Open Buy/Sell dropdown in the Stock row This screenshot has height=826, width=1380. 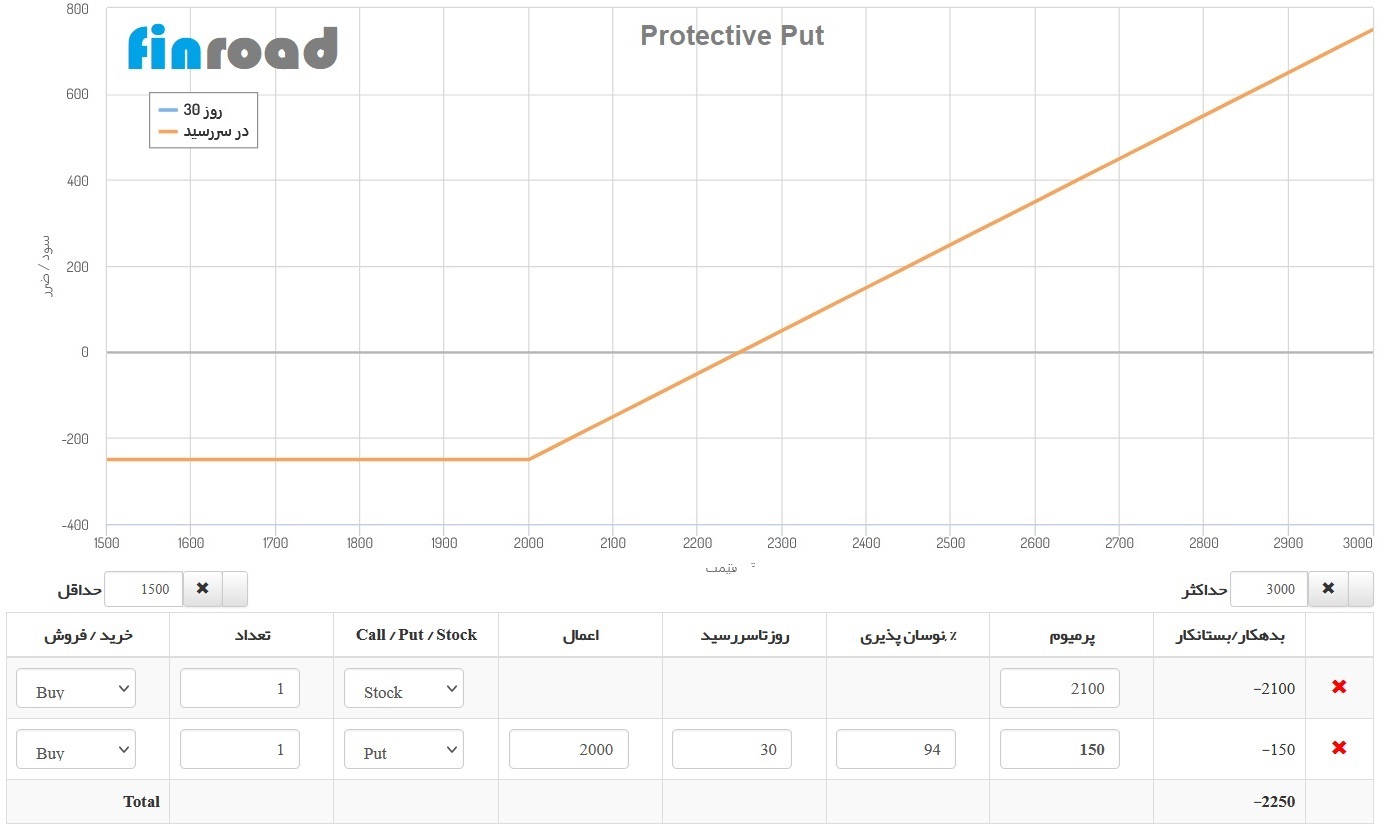[76, 689]
